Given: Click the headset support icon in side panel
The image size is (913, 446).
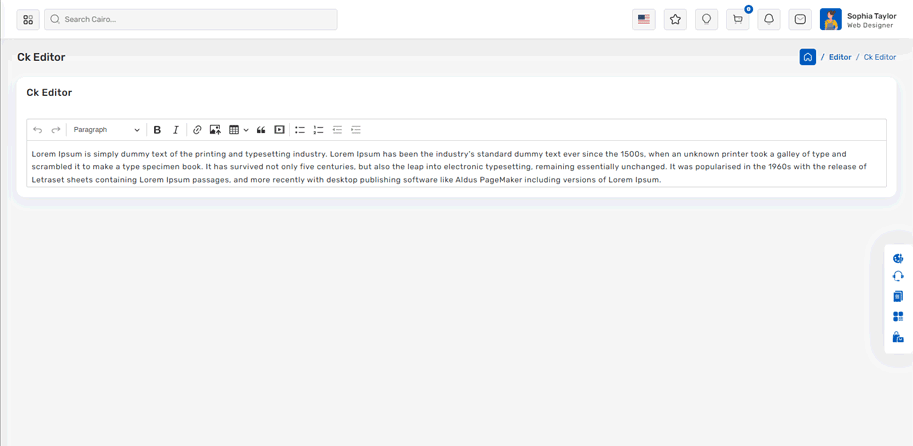Looking at the screenshot, I should pyautogui.click(x=897, y=277).
